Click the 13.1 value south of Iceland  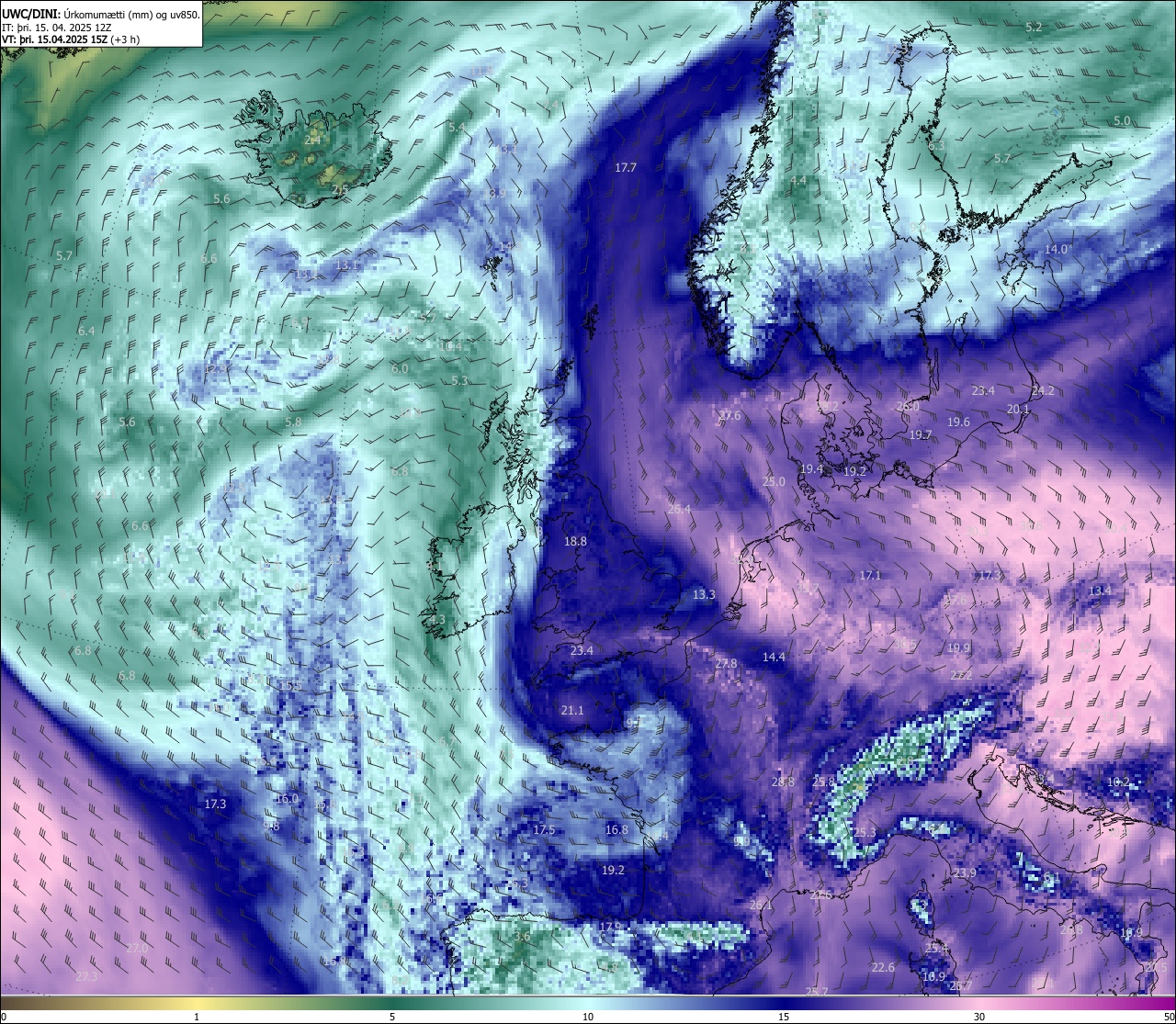346,264
